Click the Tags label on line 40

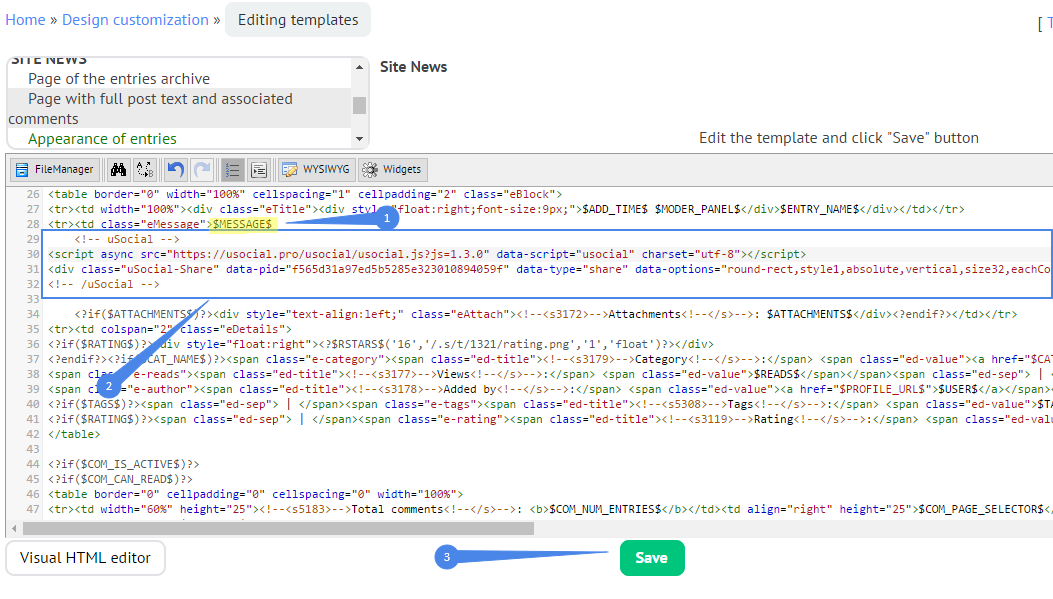(741, 404)
